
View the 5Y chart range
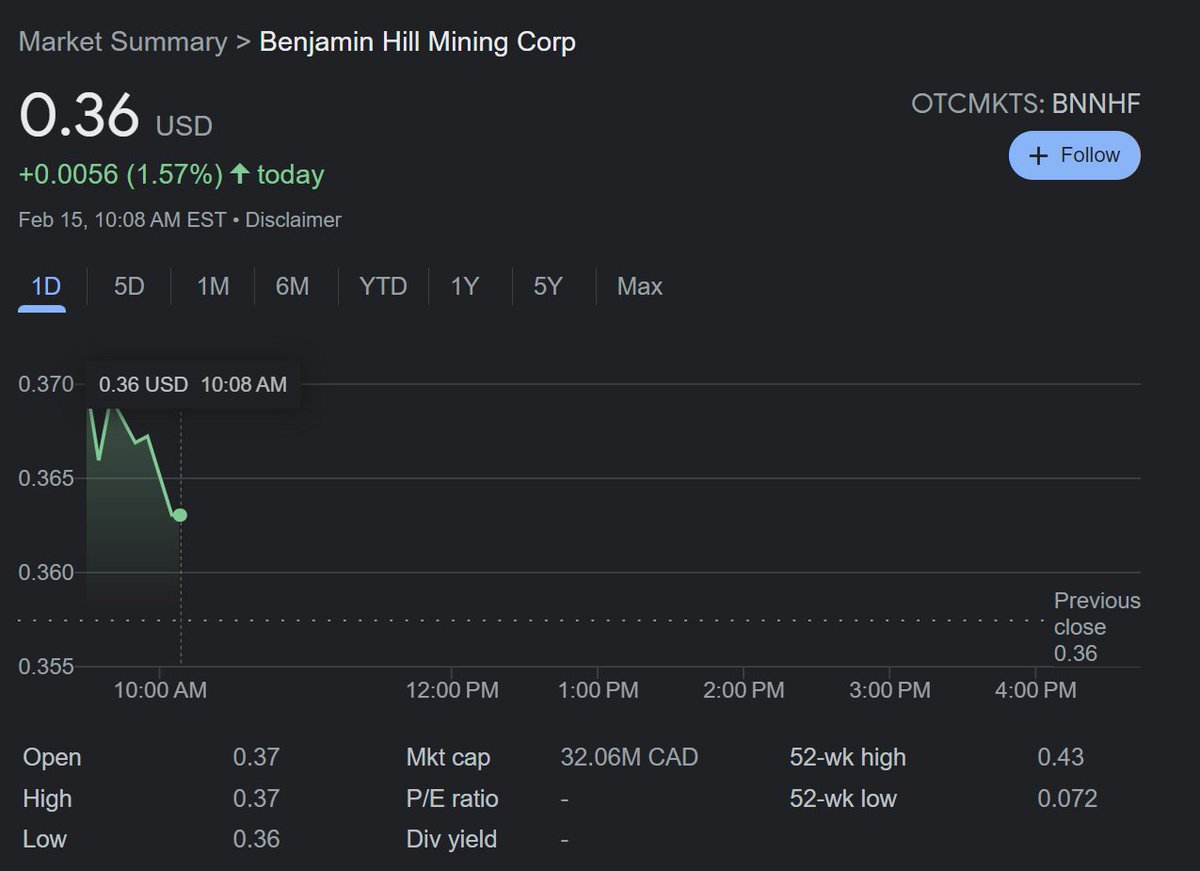click(x=548, y=287)
